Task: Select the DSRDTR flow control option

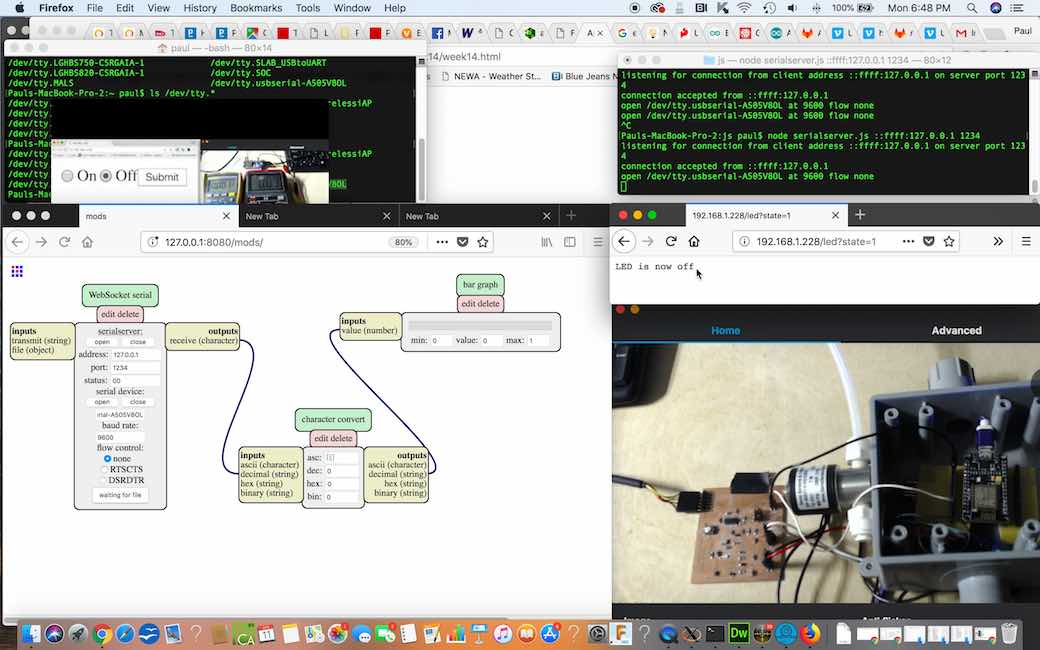Action: (x=105, y=480)
